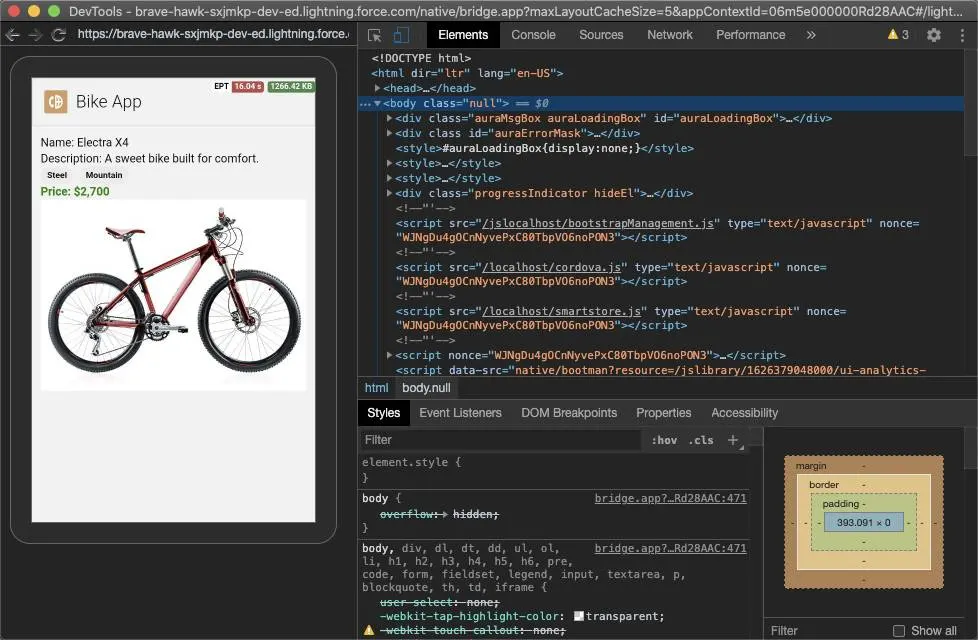Click the forward navigation arrow

tap(36, 35)
